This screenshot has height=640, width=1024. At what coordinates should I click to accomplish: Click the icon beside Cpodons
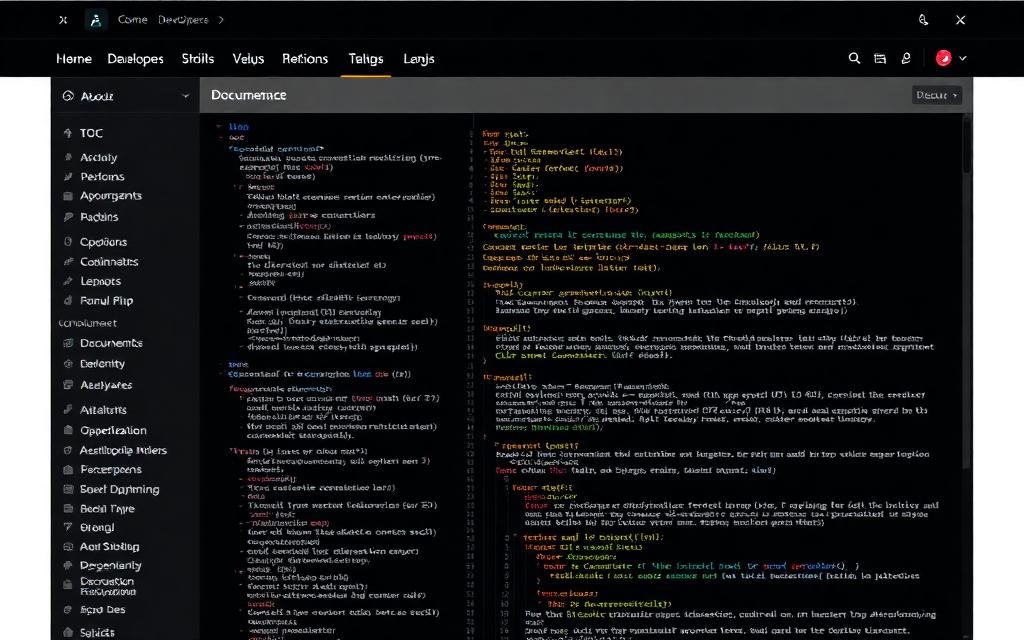[x=68, y=242]
